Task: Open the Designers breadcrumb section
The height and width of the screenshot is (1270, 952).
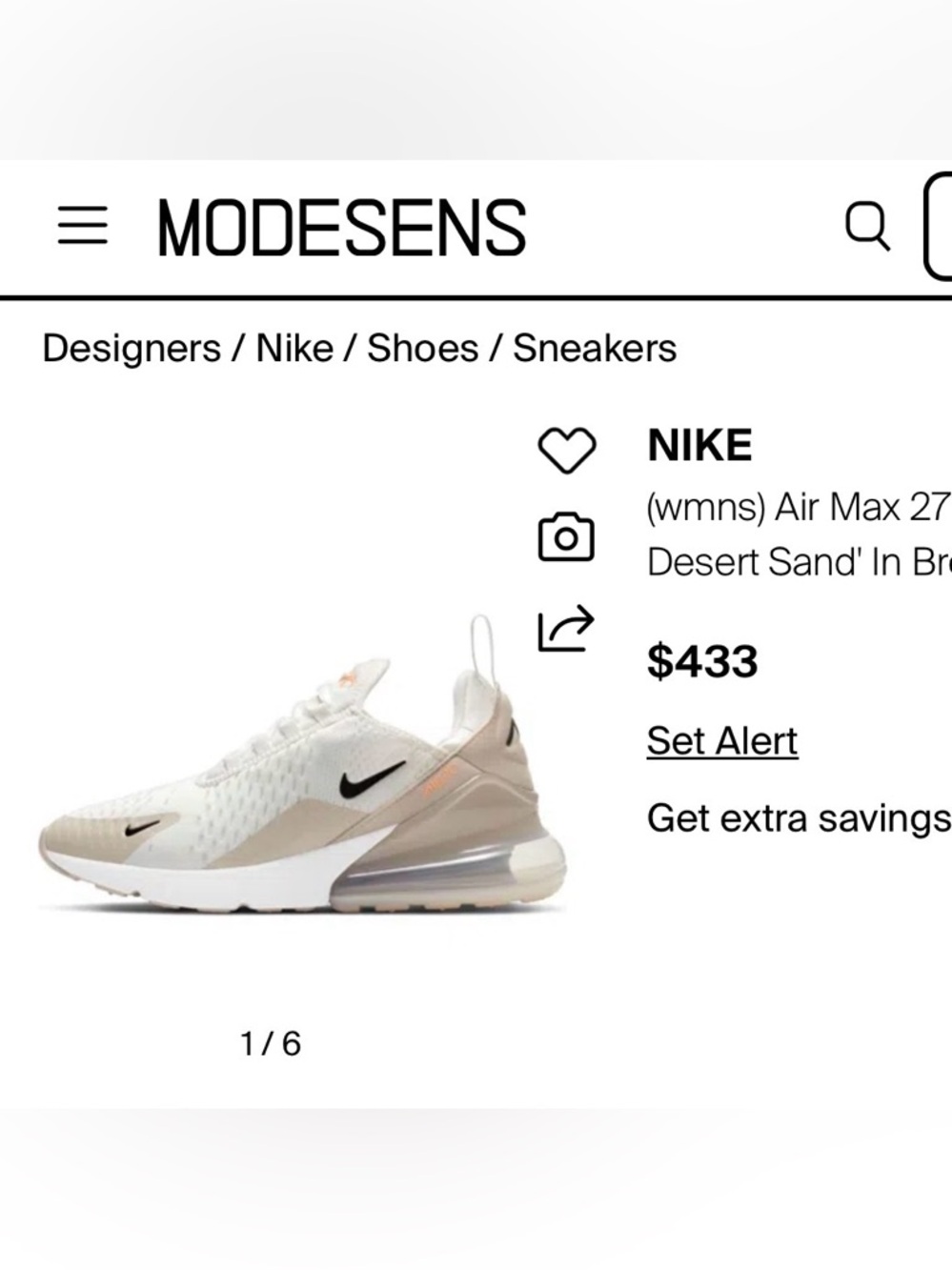Action: 132,349
